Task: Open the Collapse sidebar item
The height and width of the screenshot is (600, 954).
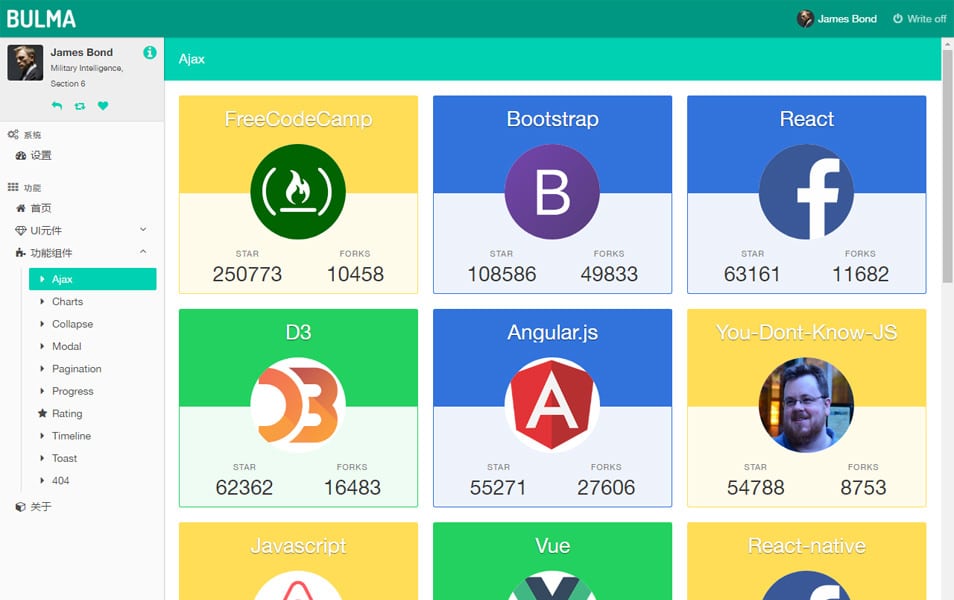Action: (x=92, y=324)
